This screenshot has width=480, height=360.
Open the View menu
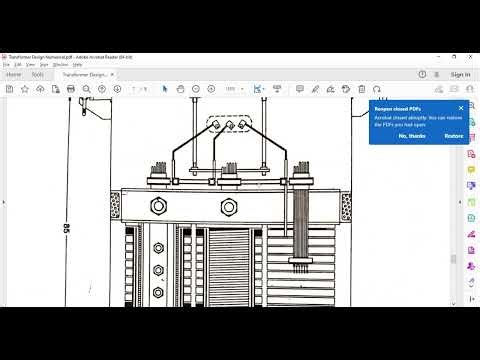pyautogui.click(x=30, y=65)
